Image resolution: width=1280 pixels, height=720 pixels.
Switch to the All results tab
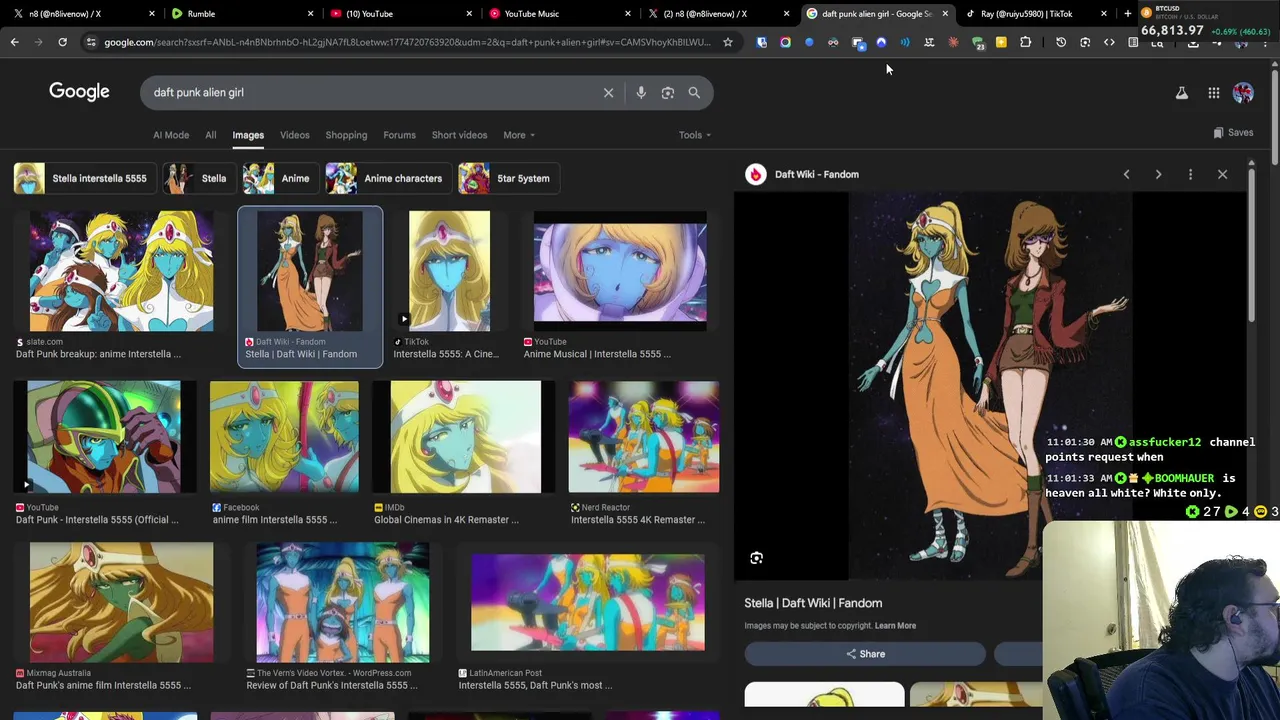coord(210,135)
